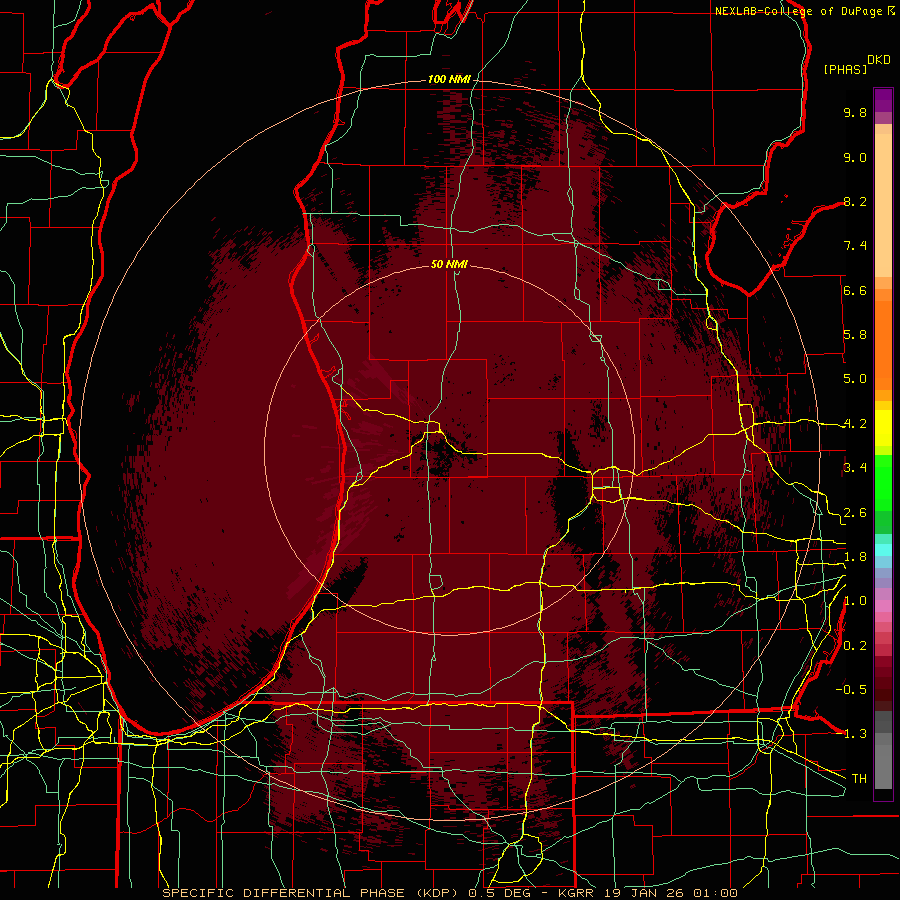Click the TH threshold label
The width and height of the screenshot is (900, 900).
coord(859,779)
